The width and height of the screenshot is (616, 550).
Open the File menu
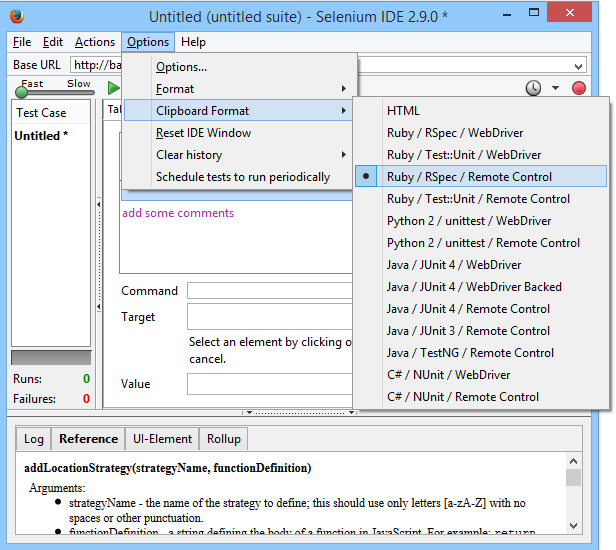pyautogui.click(x=22, y=42)
